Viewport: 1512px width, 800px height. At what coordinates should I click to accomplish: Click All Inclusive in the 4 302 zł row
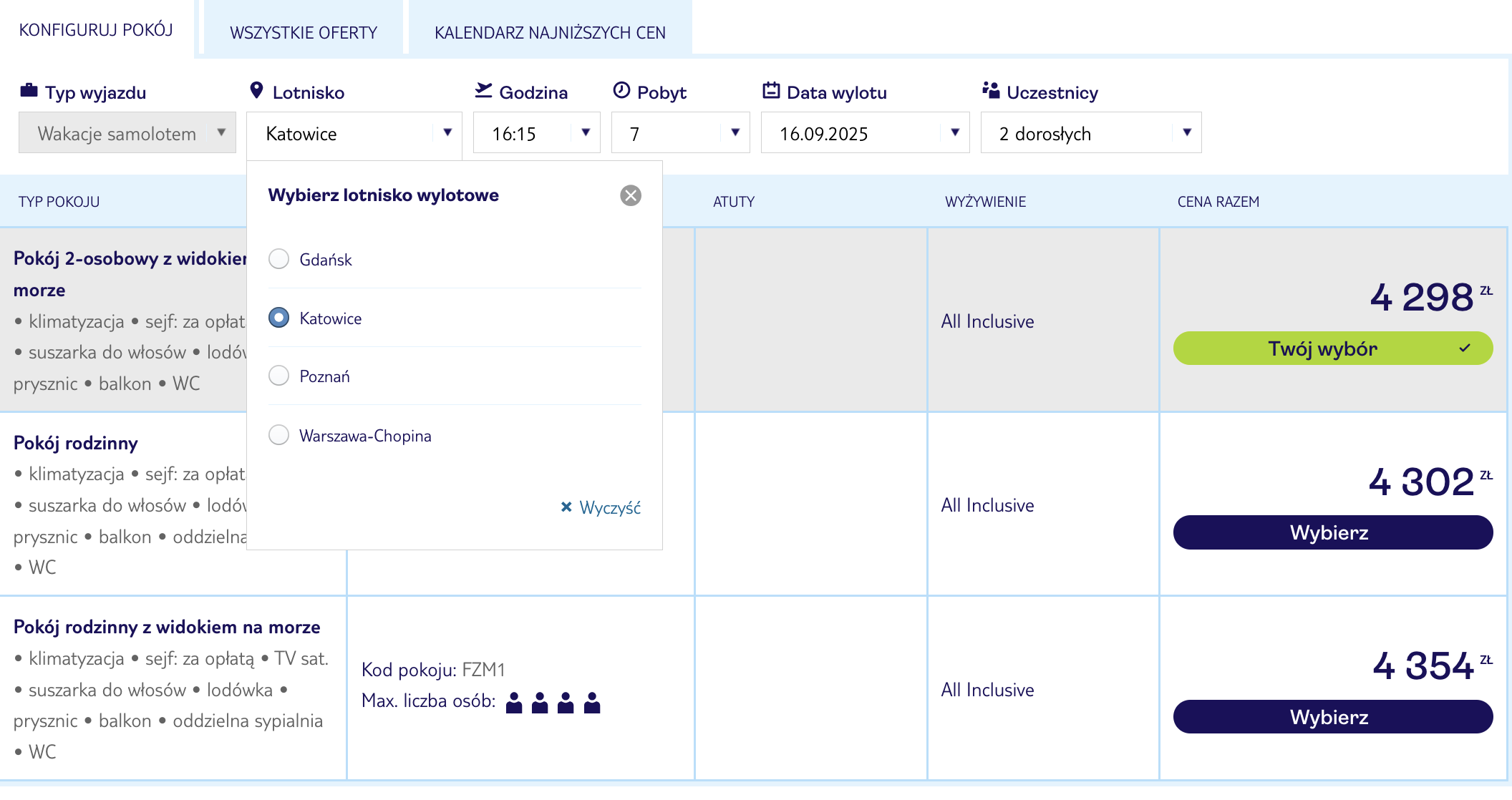click(987, 505)
